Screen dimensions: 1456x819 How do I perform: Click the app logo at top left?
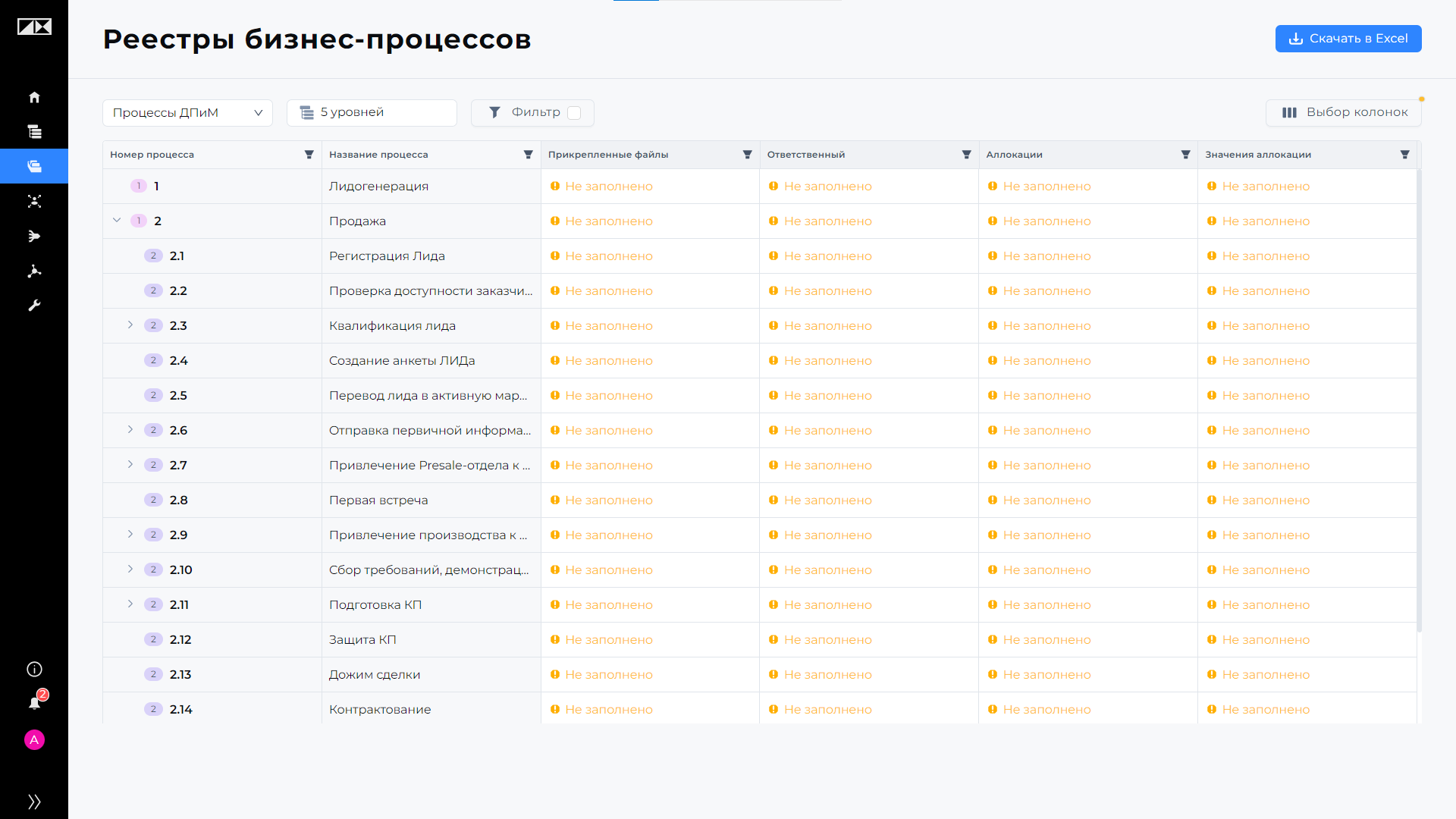(34, 27)
